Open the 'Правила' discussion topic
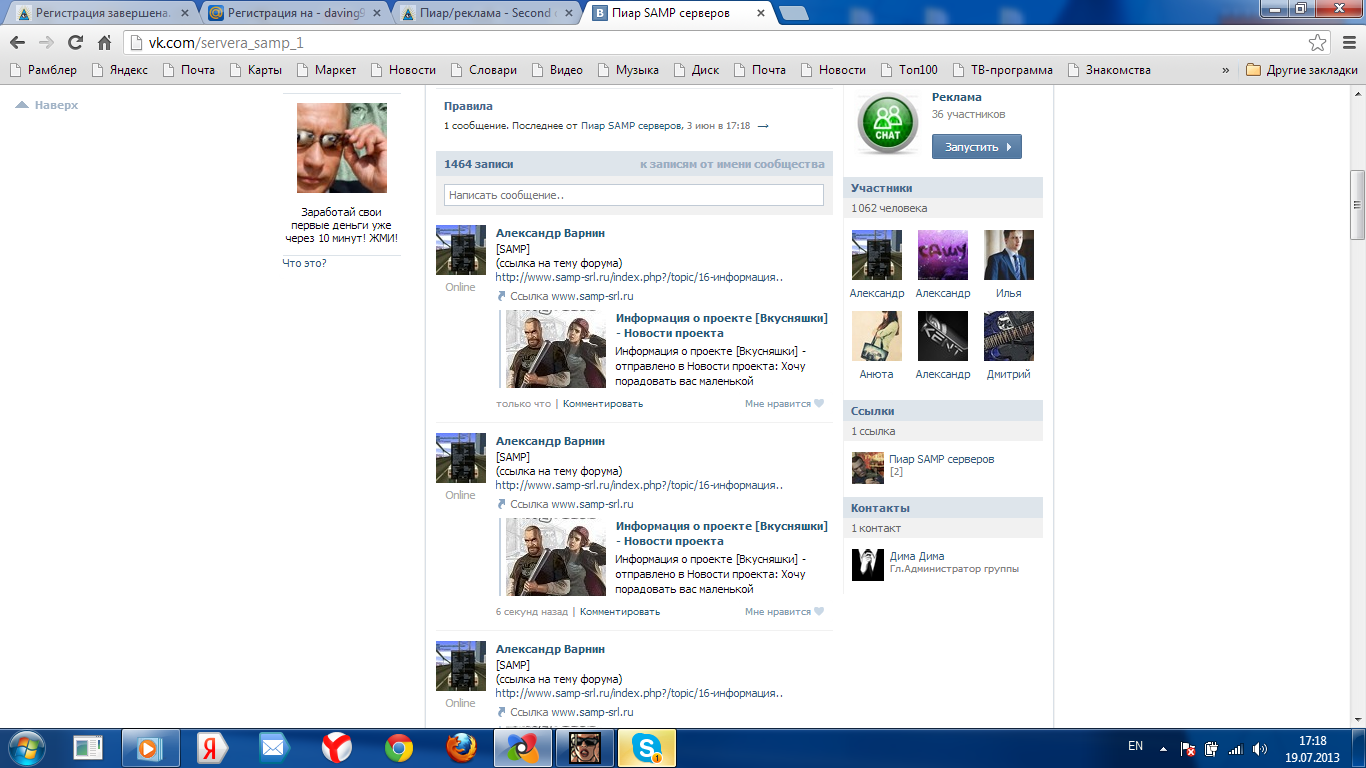The width and height of the screenshot is (1366, 768). 468,106
